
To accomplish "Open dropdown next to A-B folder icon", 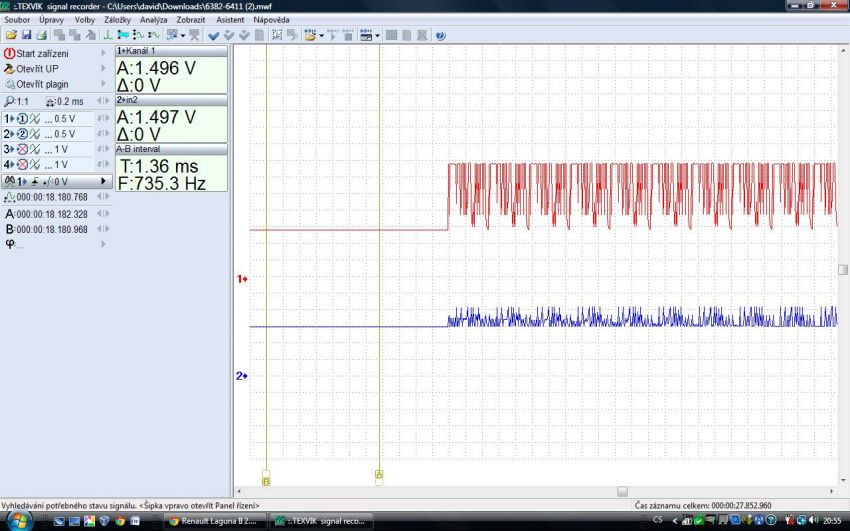I will (322, 36).
